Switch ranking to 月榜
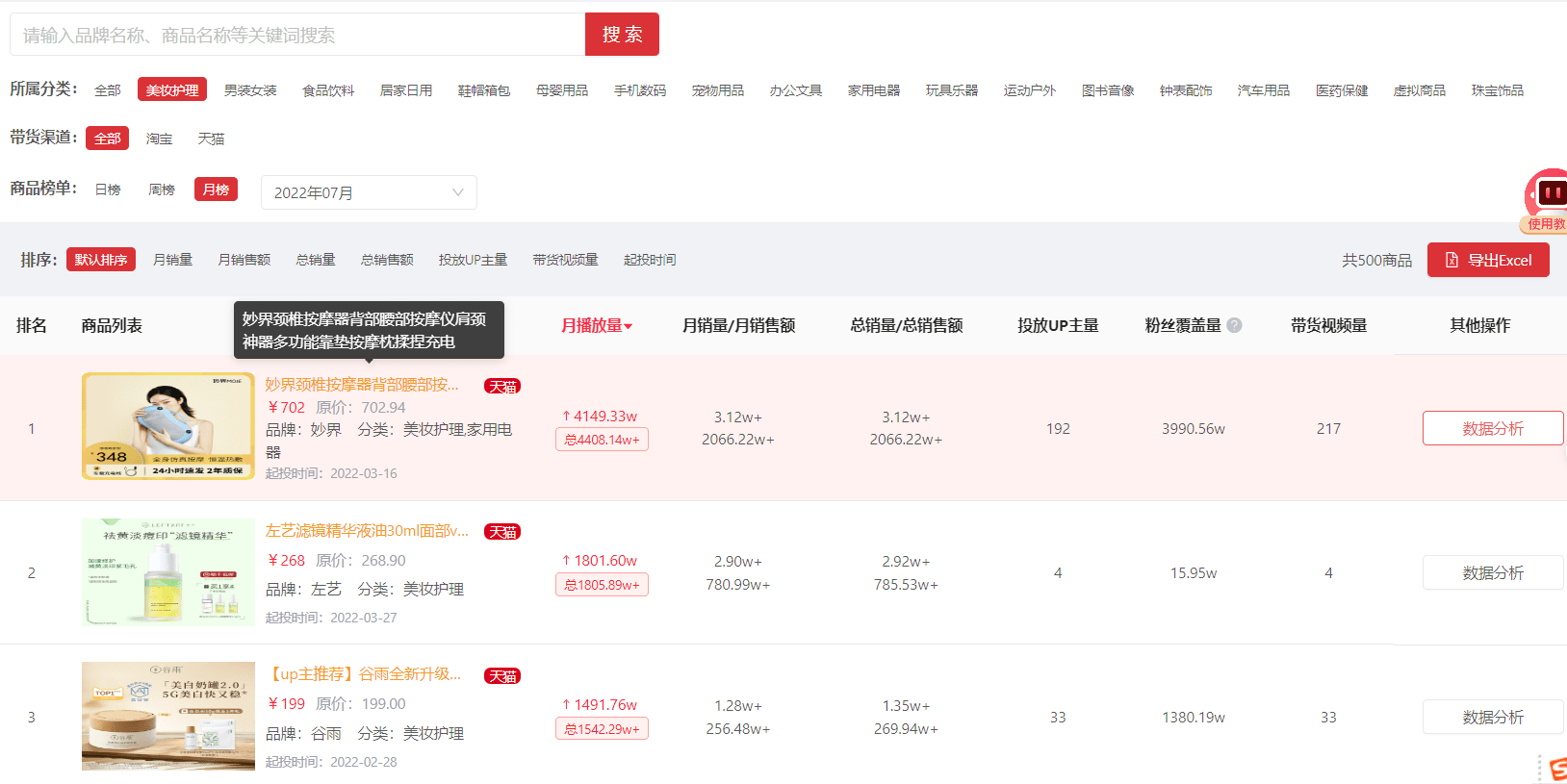The width and height of the screenshot is (1567, 784). click(216, 190)
